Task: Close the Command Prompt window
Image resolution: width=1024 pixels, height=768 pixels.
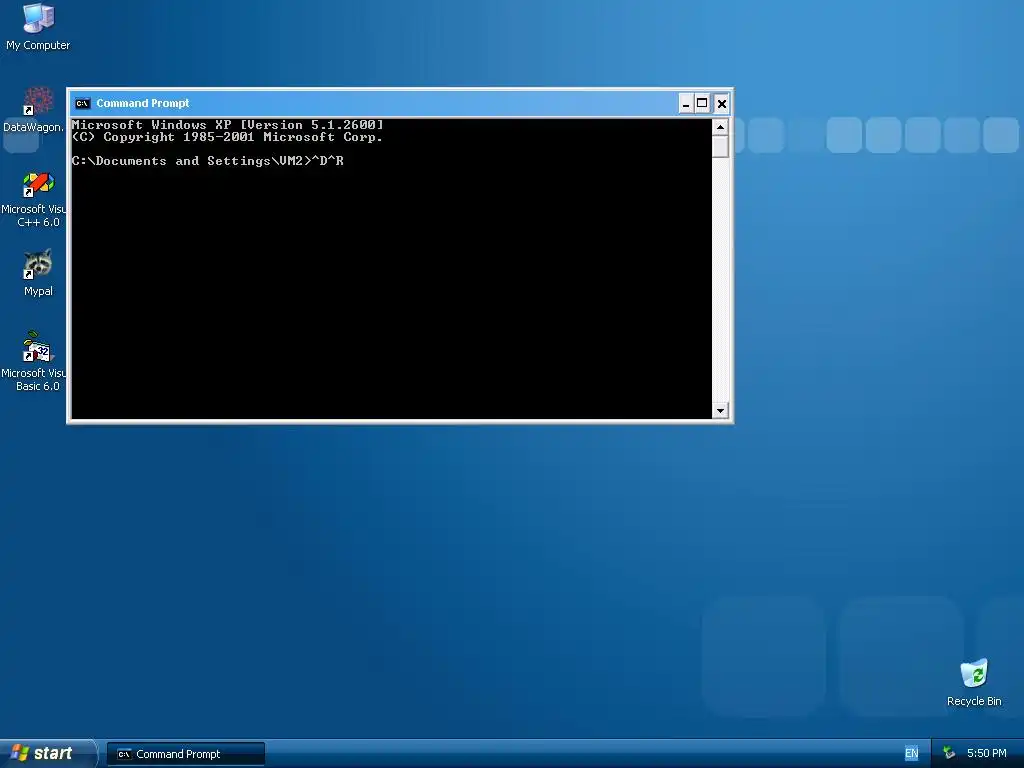Action: [x=722, y=103]
